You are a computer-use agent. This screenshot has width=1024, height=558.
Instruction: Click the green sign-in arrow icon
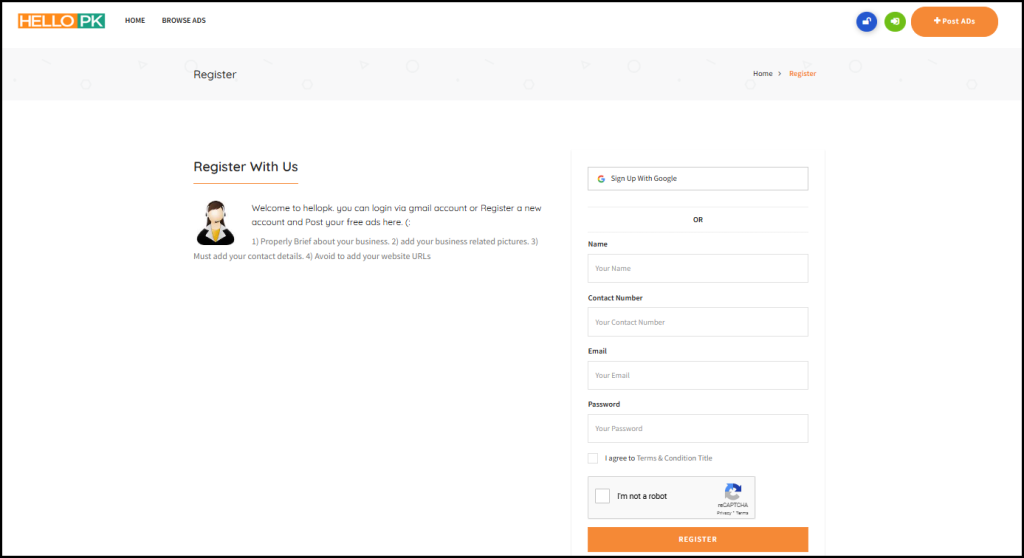(895, 21)
